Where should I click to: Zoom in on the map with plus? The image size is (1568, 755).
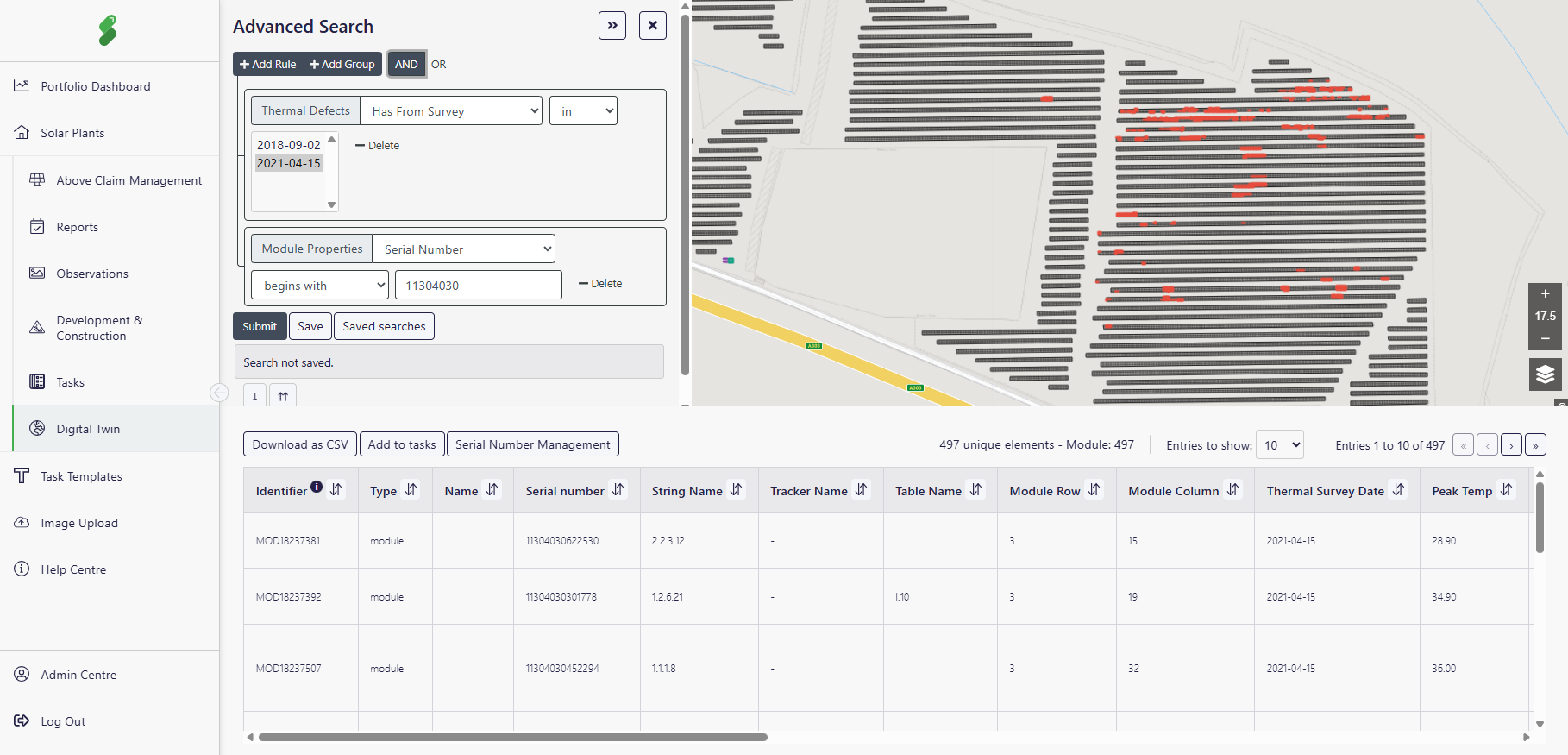click(x=1545, y=294)
